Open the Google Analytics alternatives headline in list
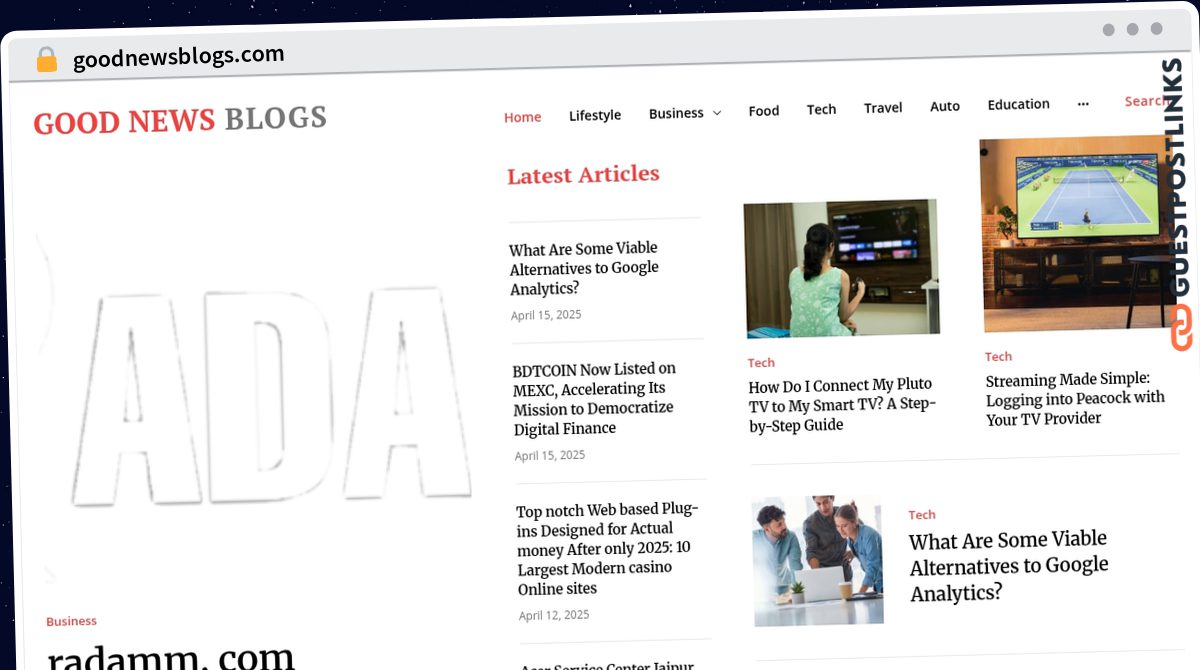The height and width of the screenshot is (670, 1200). [584, 268]
